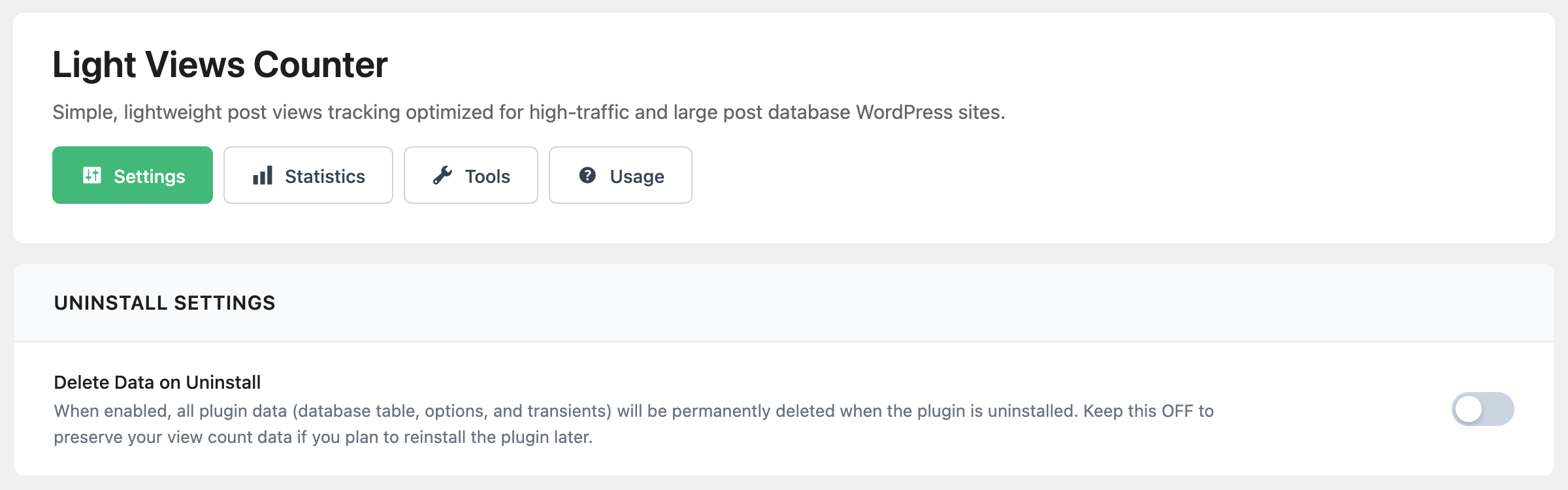Toggle Delete Data on Uninstall switch

1482,409
